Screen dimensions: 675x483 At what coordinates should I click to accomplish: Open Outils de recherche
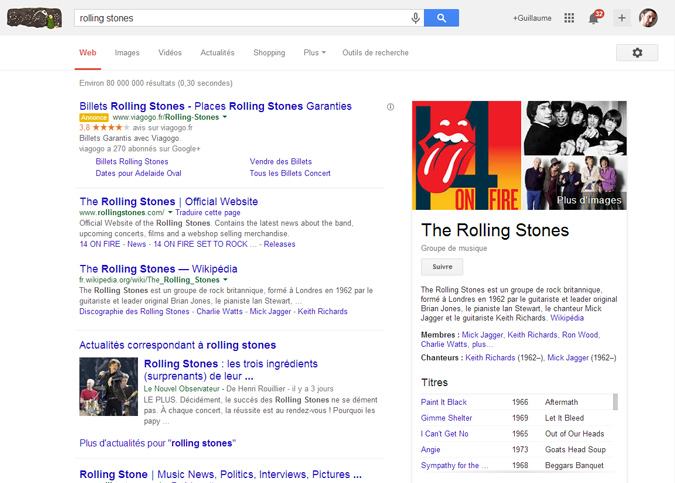375,52
